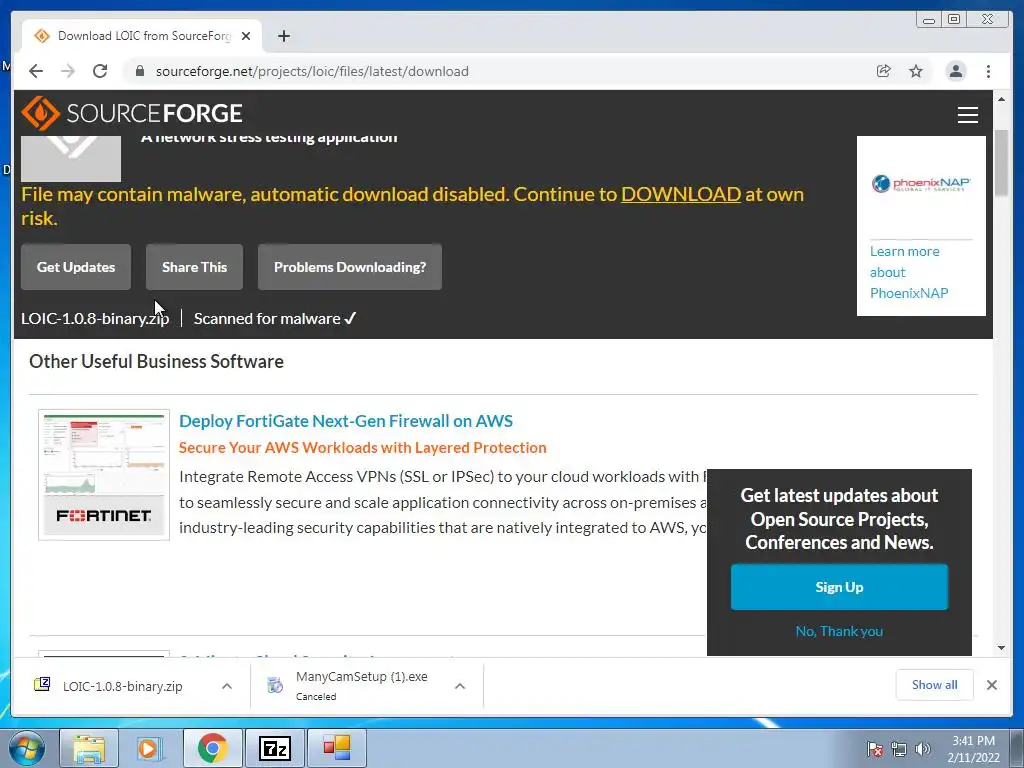Screen dimensions: 1024x768
Task: Click the colored blocks taskbar icon
Action: pos(336,748)
